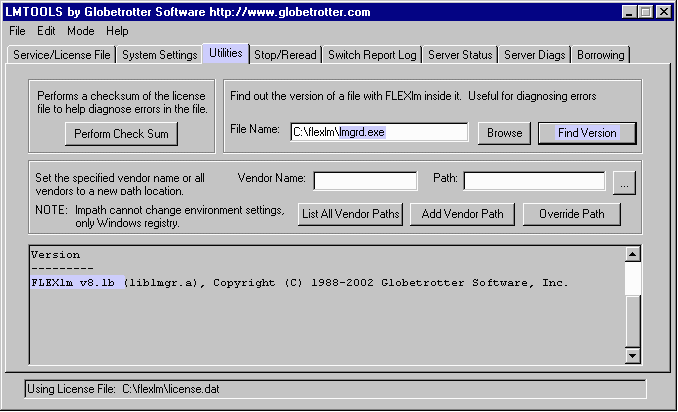
Task: Click the Override Path button
Action: [x=572, y=214]
